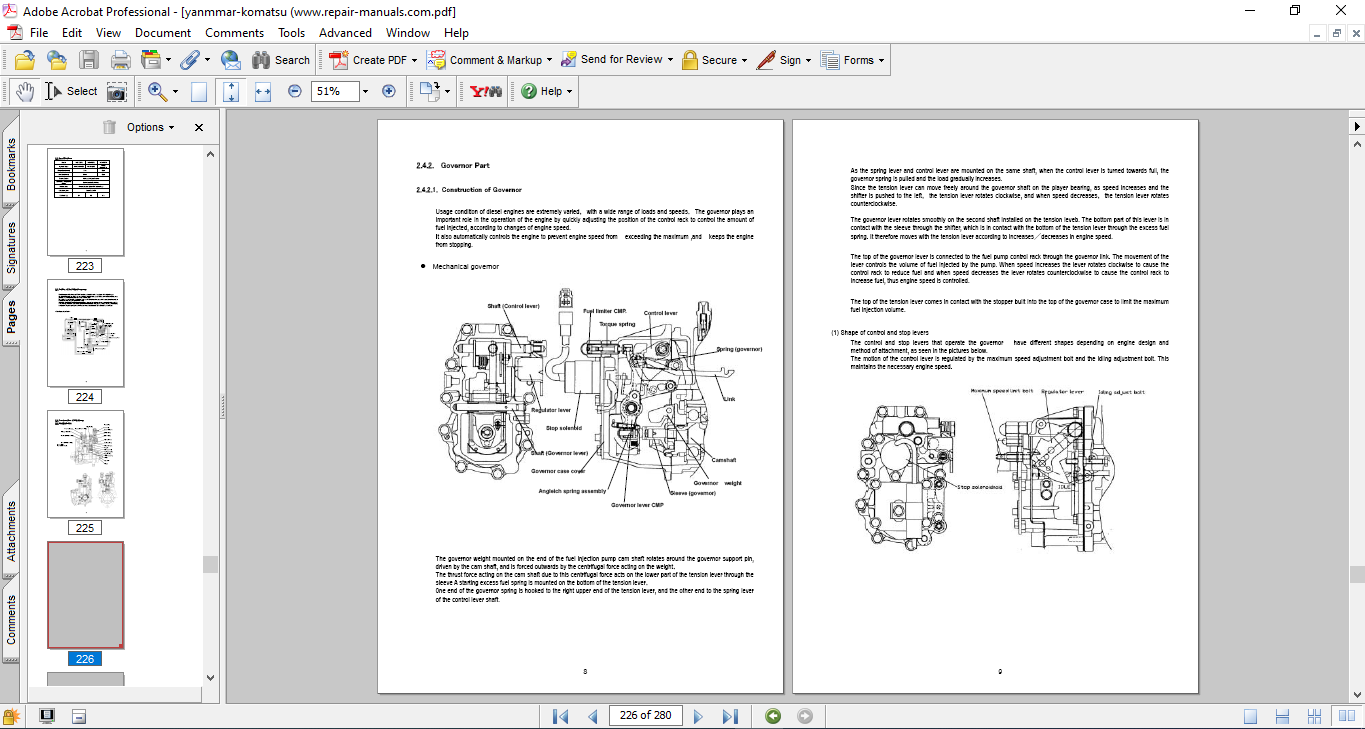Click the Print icon
Image resolution: width=1365 pixels, height=729 pixels.
point(120,60)
